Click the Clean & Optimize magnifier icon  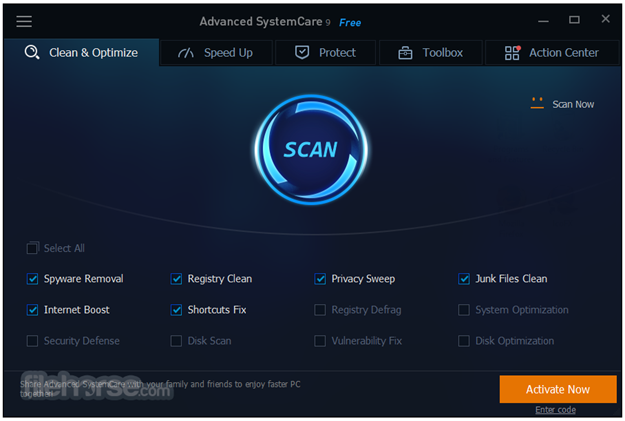32,52
